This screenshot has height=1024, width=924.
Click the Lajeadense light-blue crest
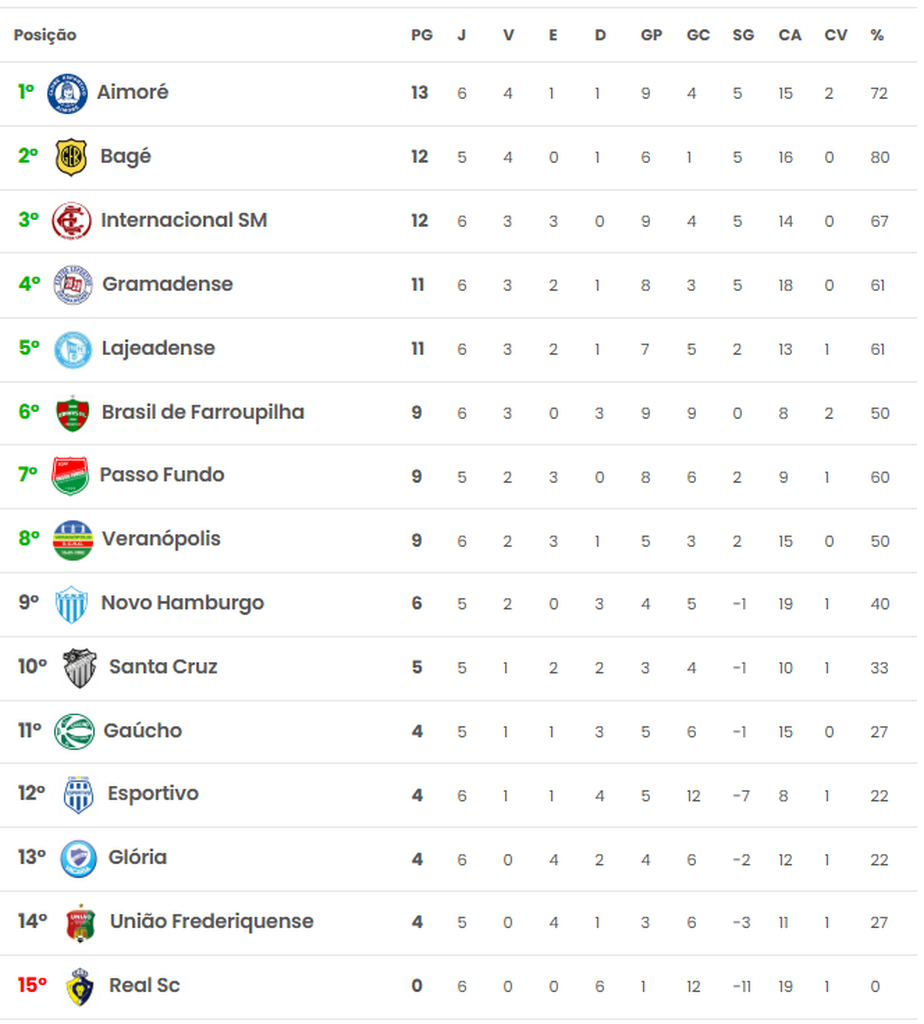72,349
